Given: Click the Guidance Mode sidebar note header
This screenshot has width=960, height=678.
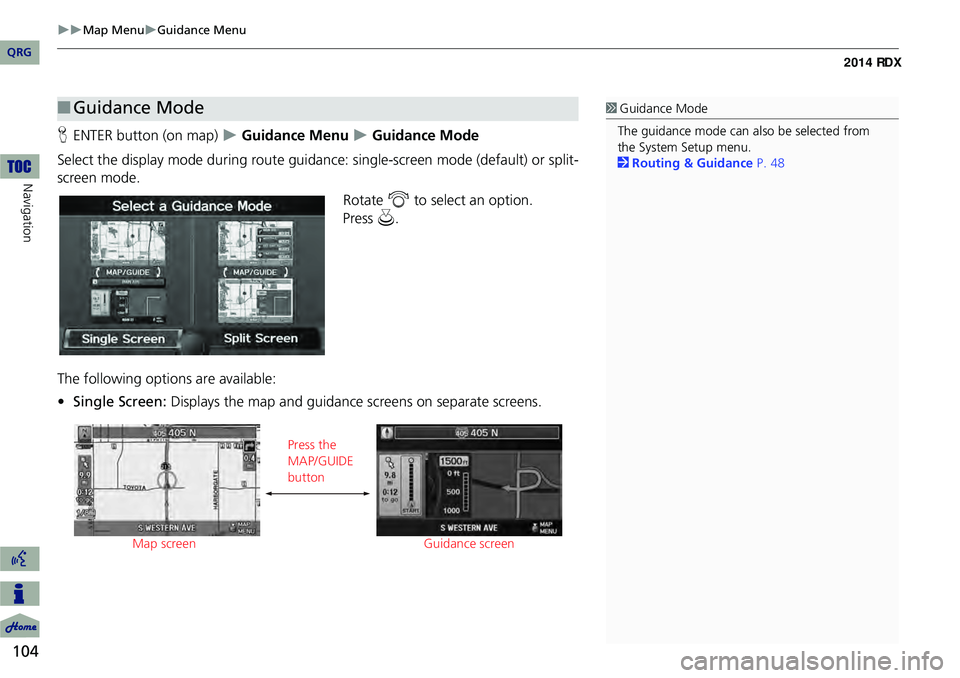Looking at the screenshot, I should 663,109.
